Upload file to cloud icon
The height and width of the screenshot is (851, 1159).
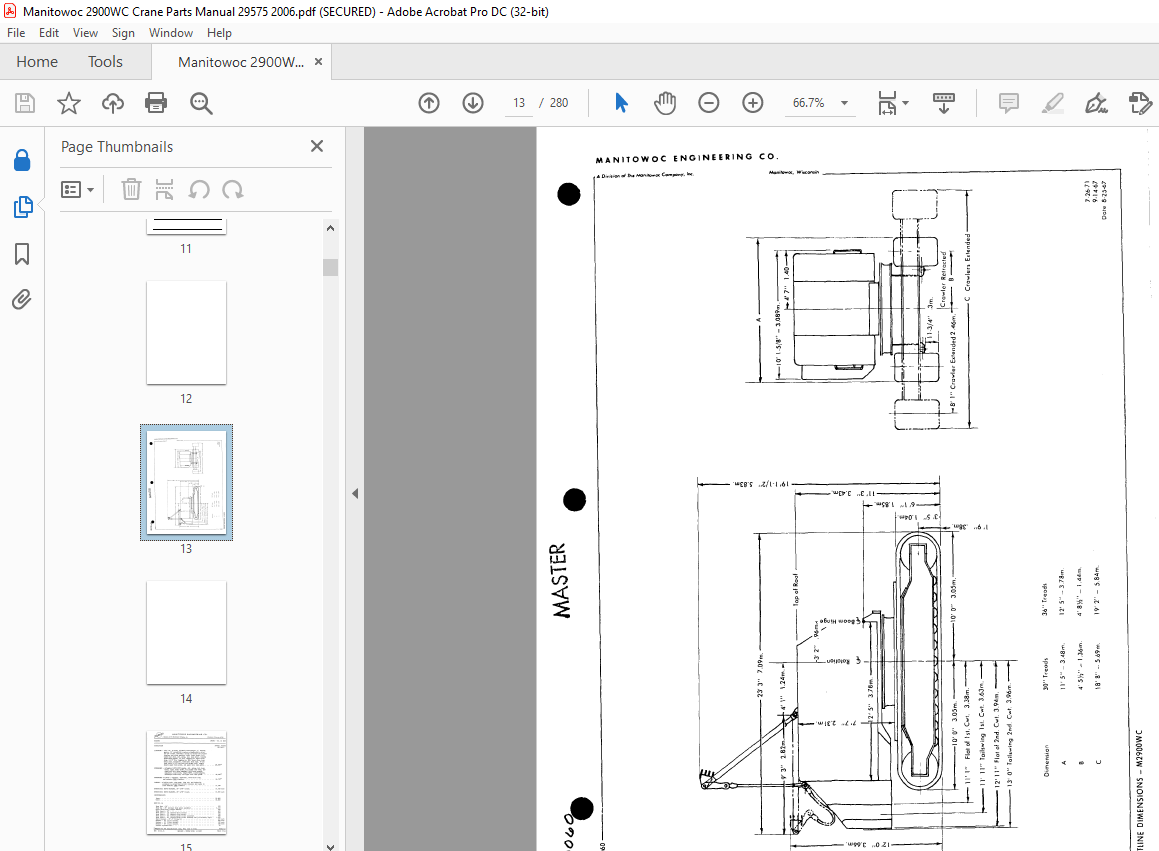tap(112, 103)
